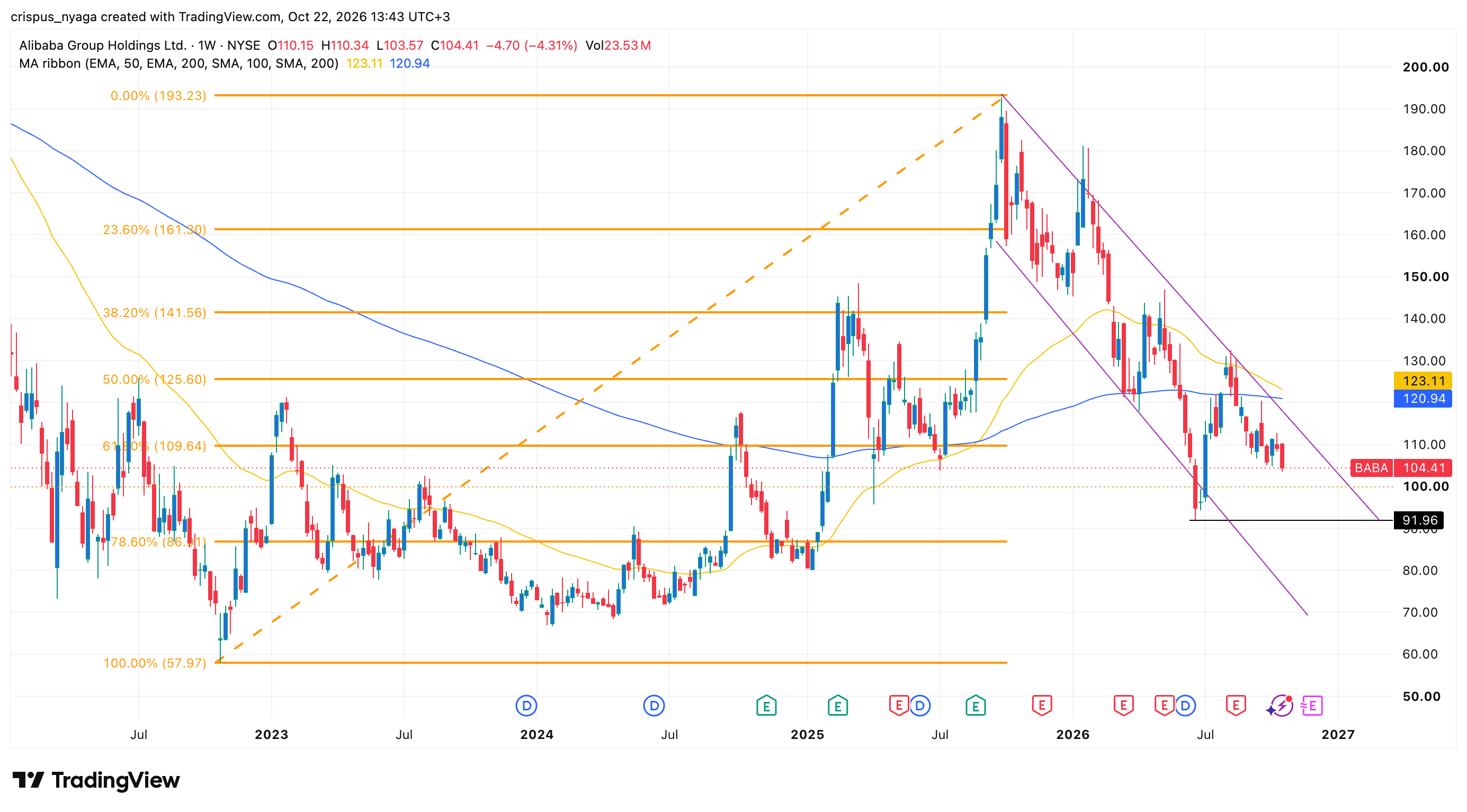Select the 0.00% (193.23) Fibonacci label
The image size is (1467, 812).
pyautogui.click(x=158, y=96)
